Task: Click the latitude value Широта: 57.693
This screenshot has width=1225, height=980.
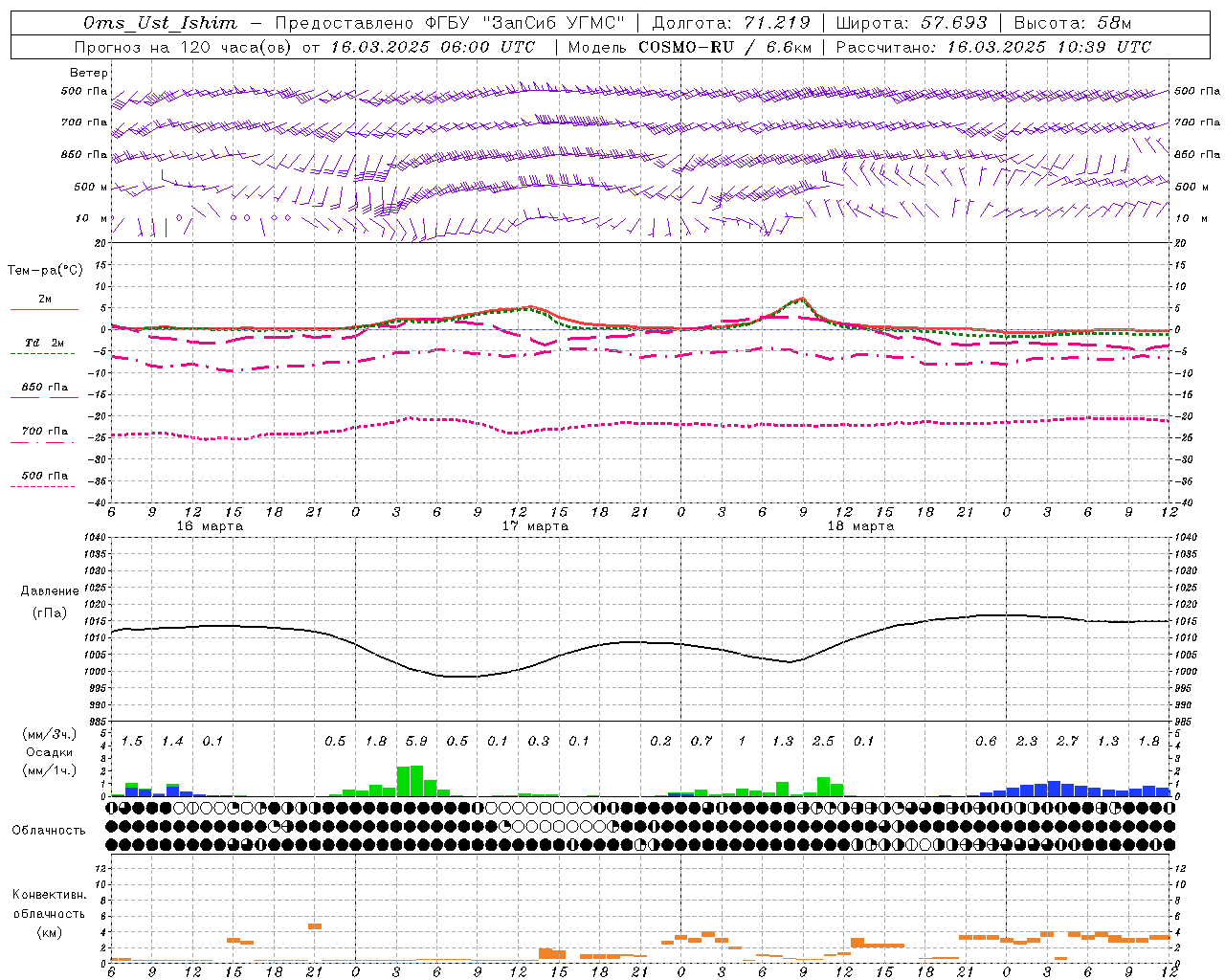Action: (x=911, y=23)
